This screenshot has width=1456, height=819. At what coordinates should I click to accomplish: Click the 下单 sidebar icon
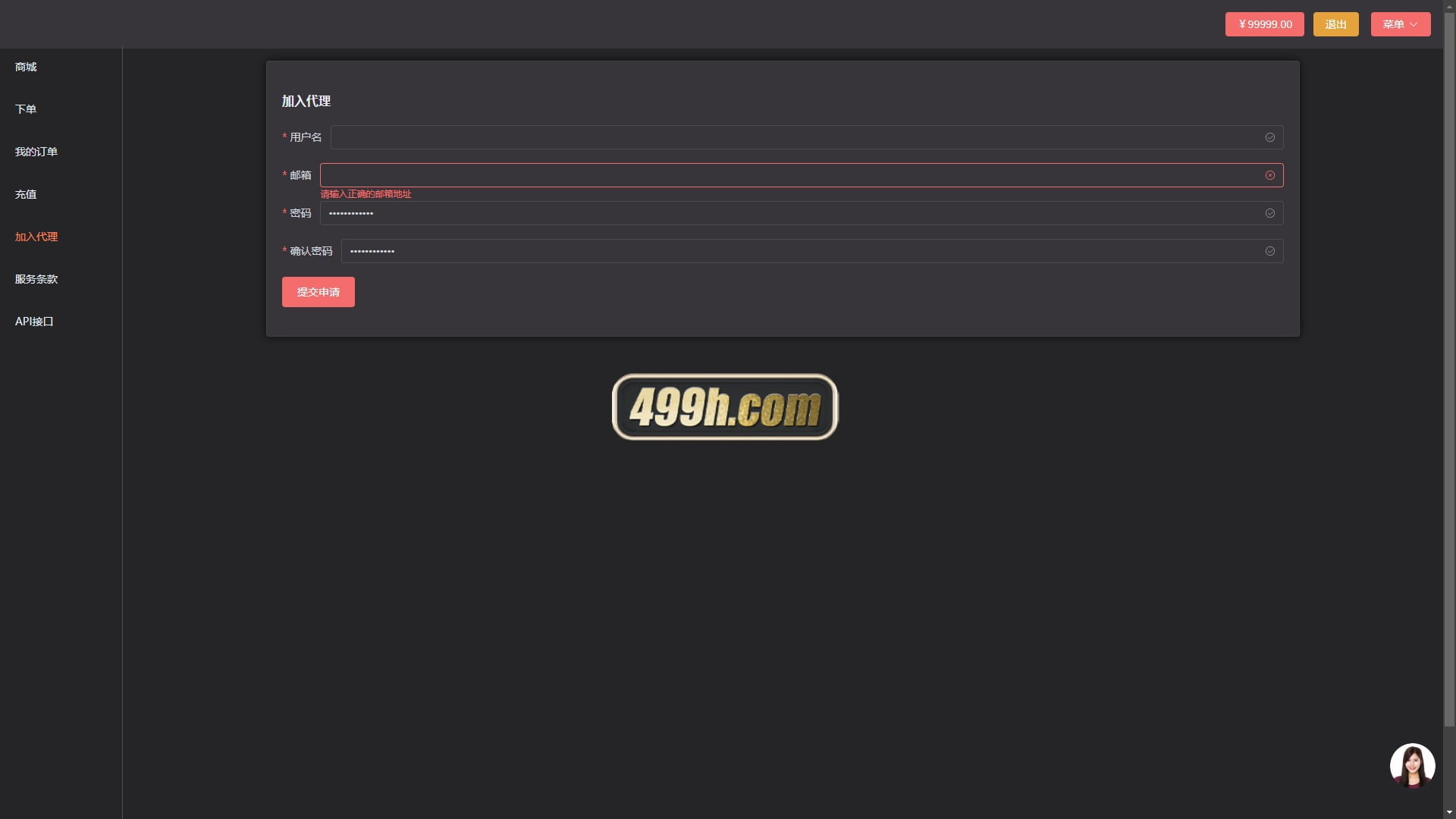(25, 108)
